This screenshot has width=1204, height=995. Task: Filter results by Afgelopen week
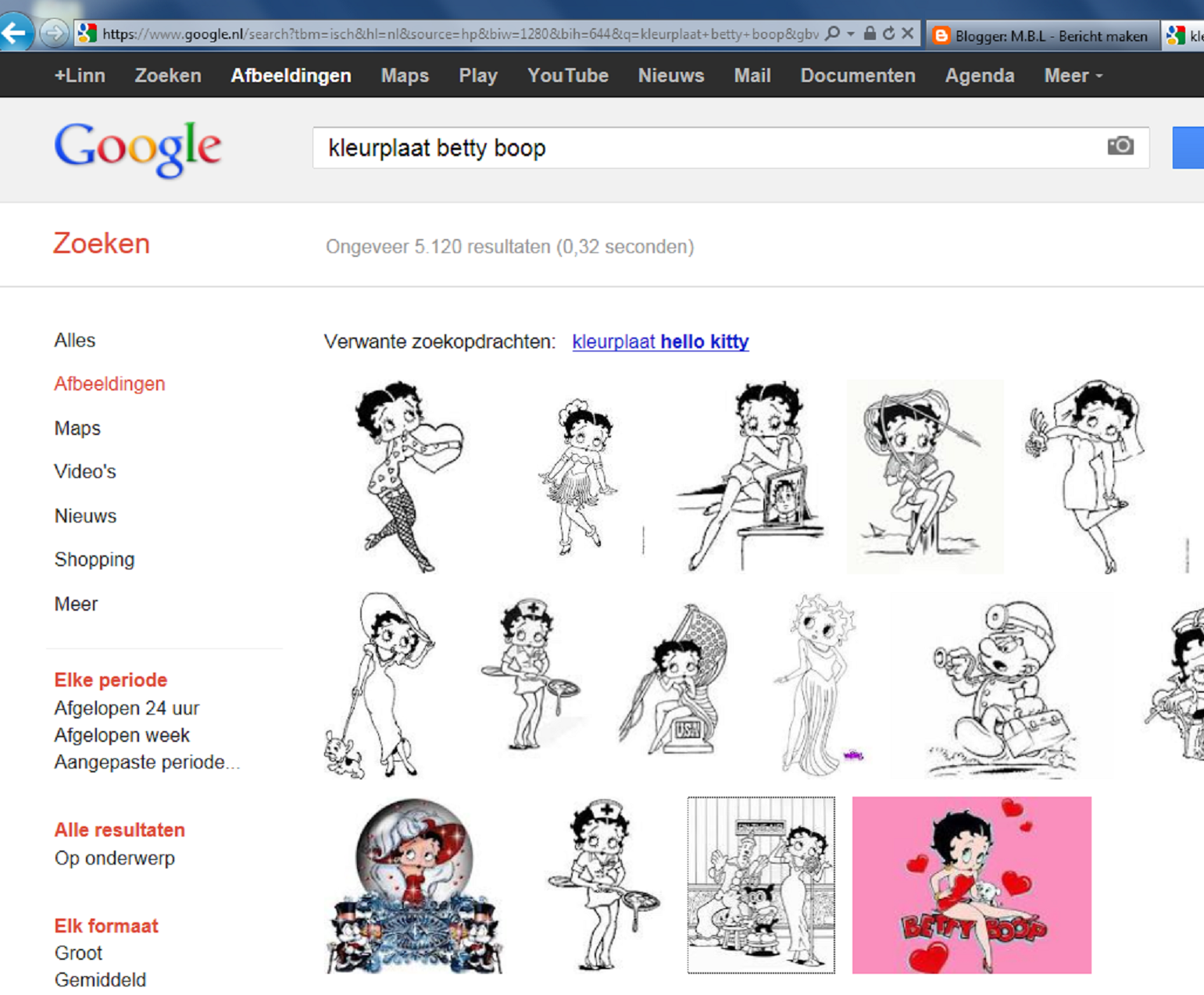pos(122,735)
